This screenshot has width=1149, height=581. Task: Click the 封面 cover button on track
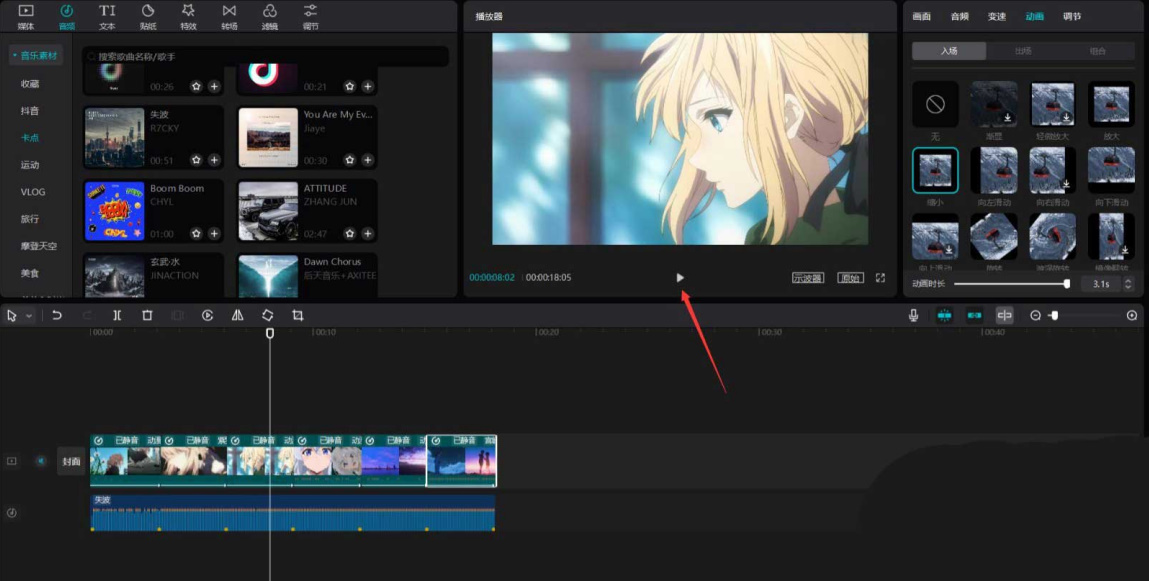coord(71,461)
